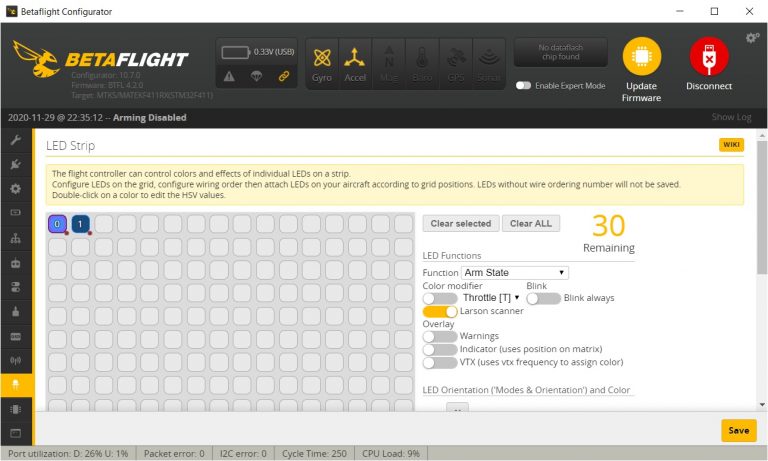Viewport: 768px width, 461px height.
Task: Open the OSD tab icon
Action: pos(16,337)
